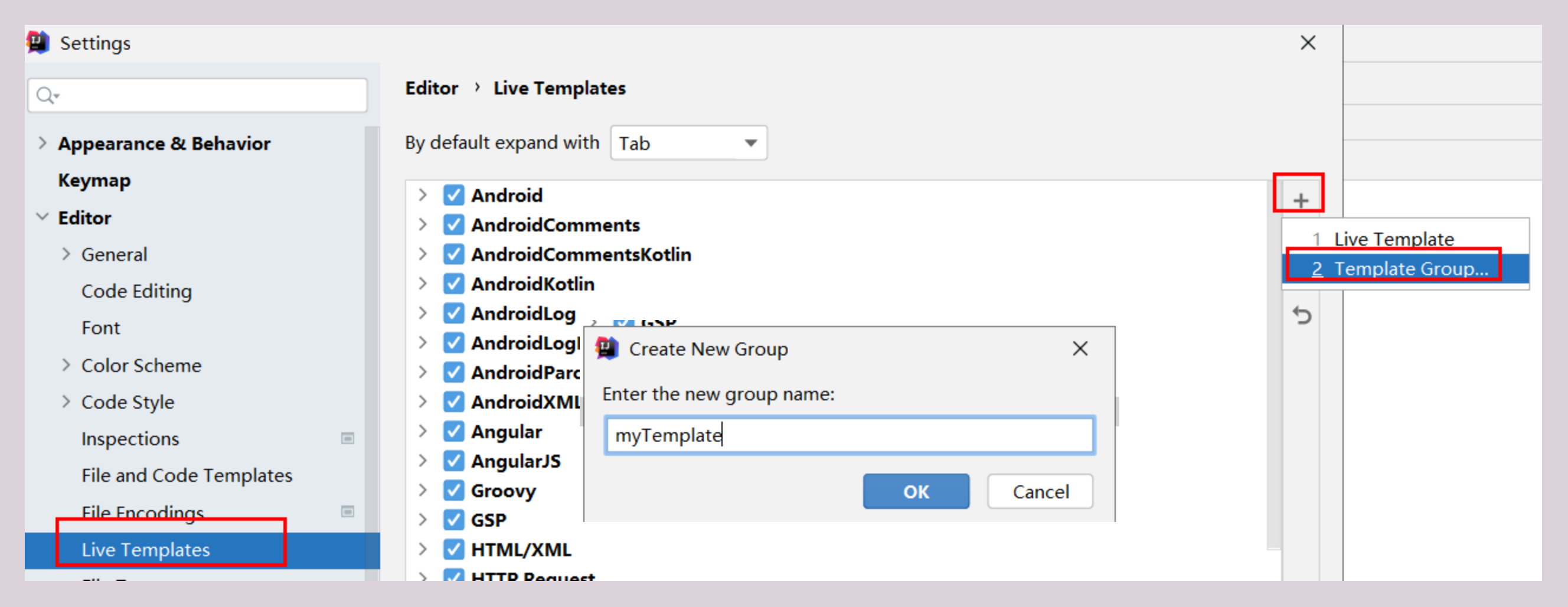
Task: Close the Create New Group dialog
Action: click(x=1080, y=349)
